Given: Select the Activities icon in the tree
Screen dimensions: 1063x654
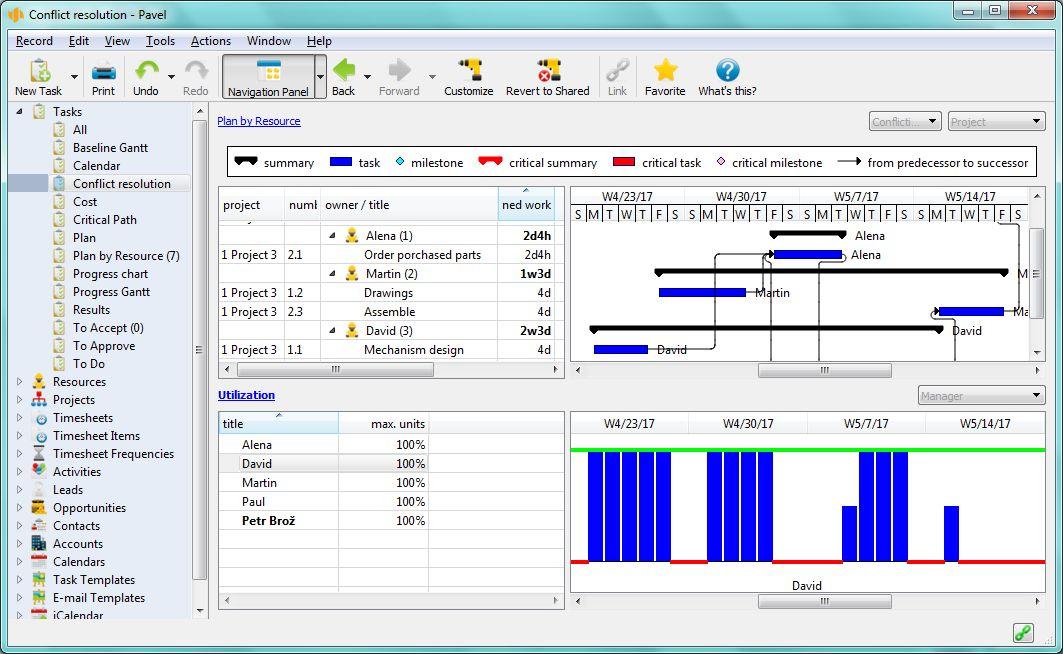Looking at the screenshot, I should coord(39,471).
